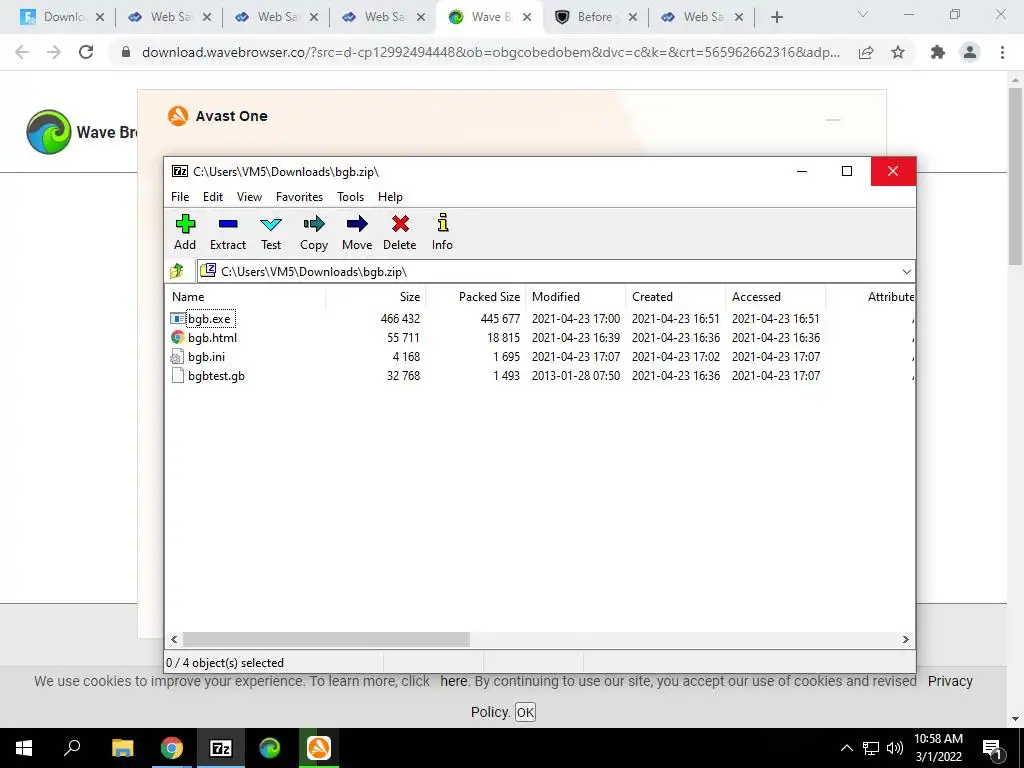Click the Chrome page vertical scrollbar

[x=1014, y=175]
